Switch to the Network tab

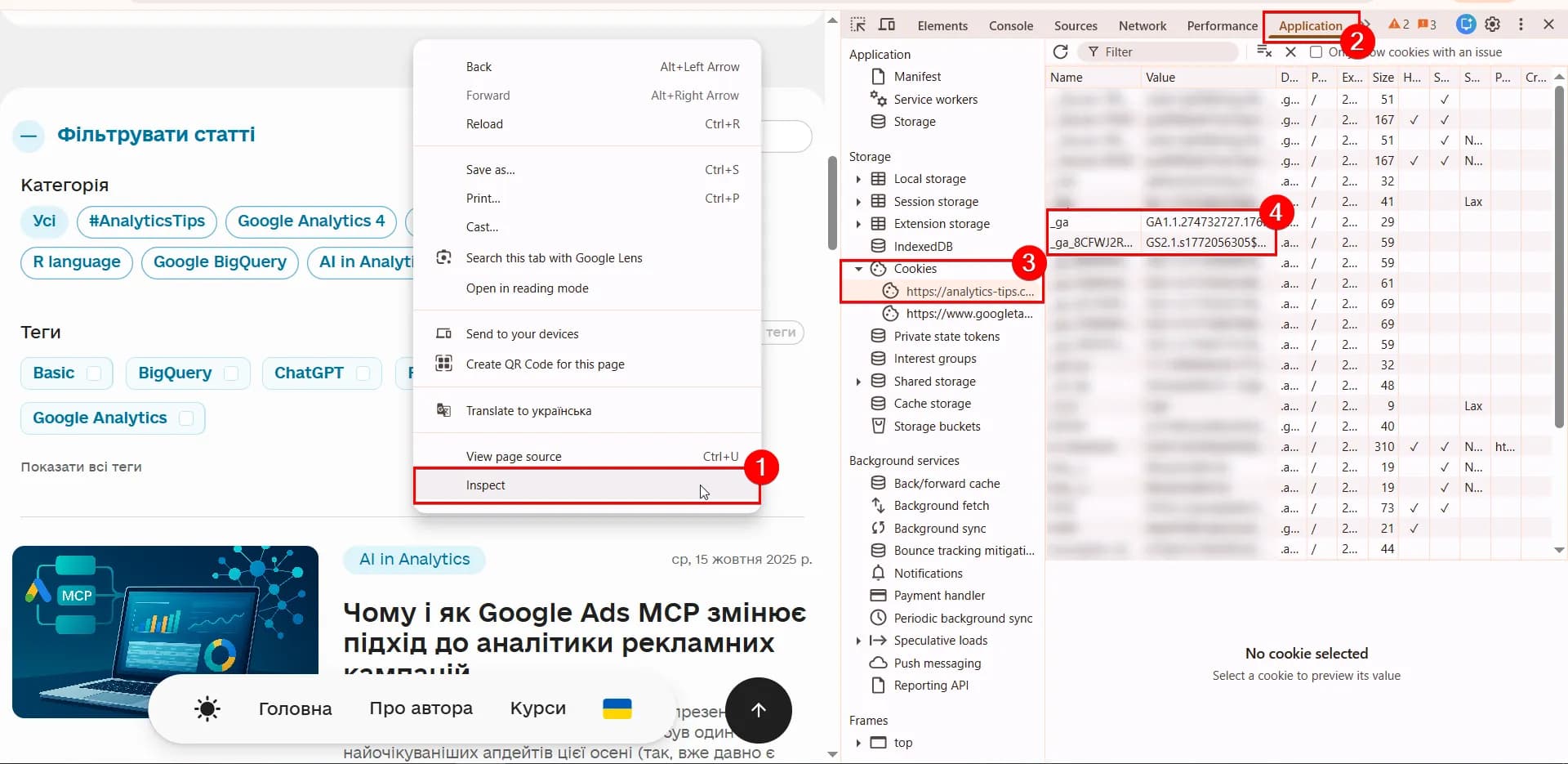tap(1142, 25)
